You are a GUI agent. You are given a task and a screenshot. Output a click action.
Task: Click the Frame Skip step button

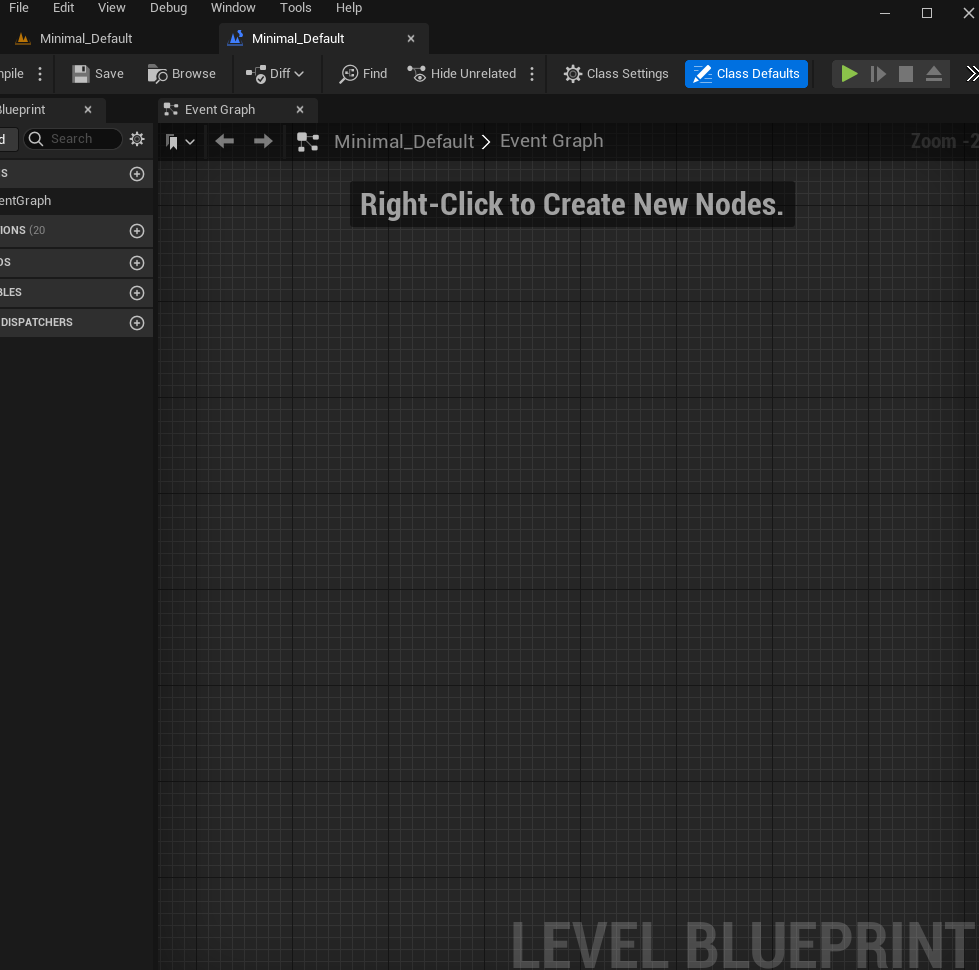(878, 74)
